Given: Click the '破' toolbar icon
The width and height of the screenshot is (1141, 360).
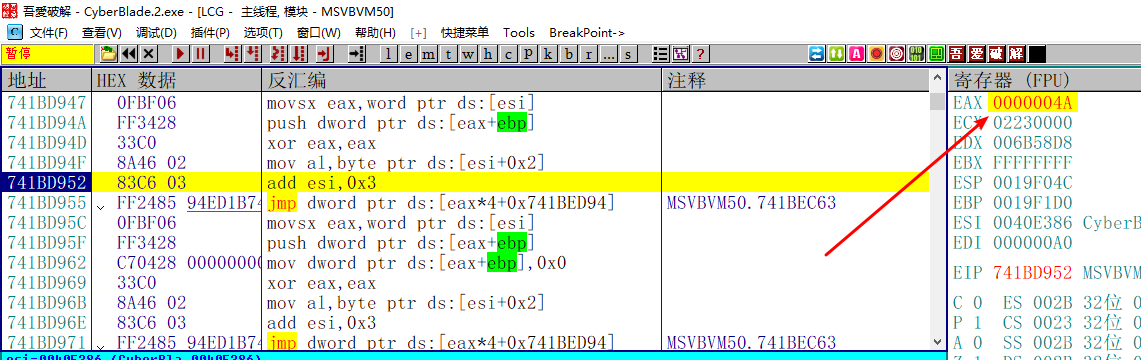Looking at the screenshot, I should [x=997, y=53].
